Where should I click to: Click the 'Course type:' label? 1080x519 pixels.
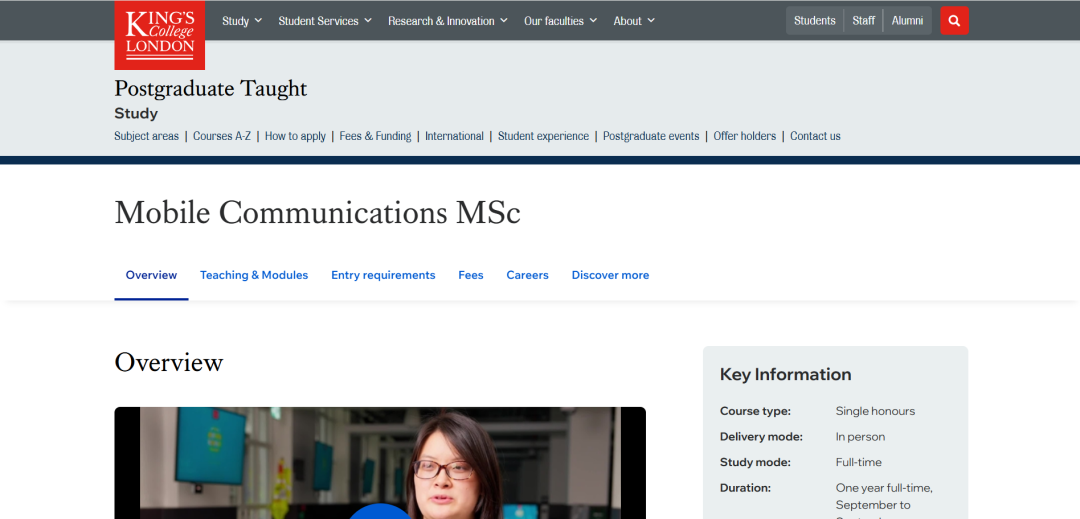pyautogui.click(x=756, y=411)
